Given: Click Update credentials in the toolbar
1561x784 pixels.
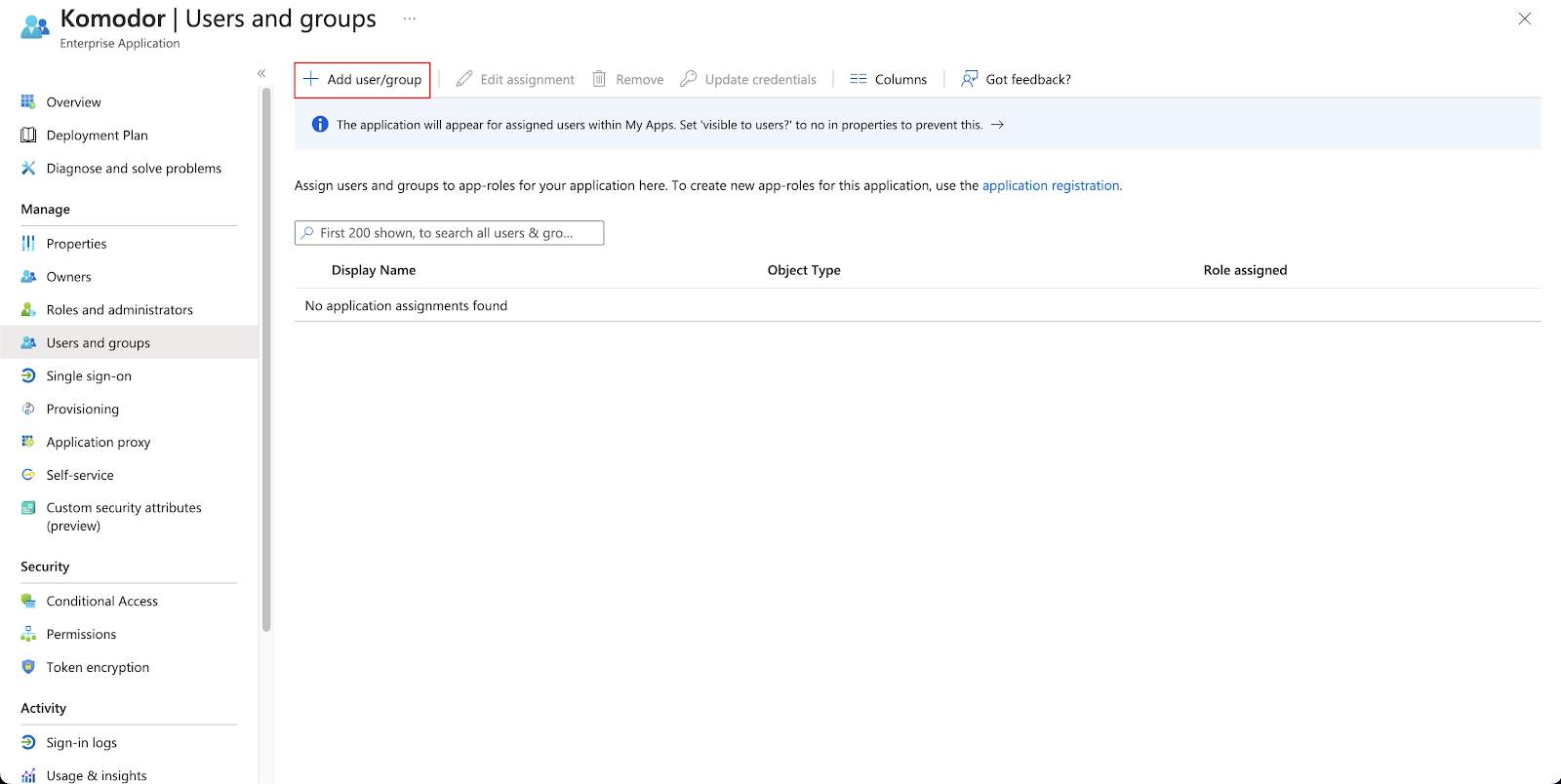Looking at the screenshot, I should click(748, 80).
